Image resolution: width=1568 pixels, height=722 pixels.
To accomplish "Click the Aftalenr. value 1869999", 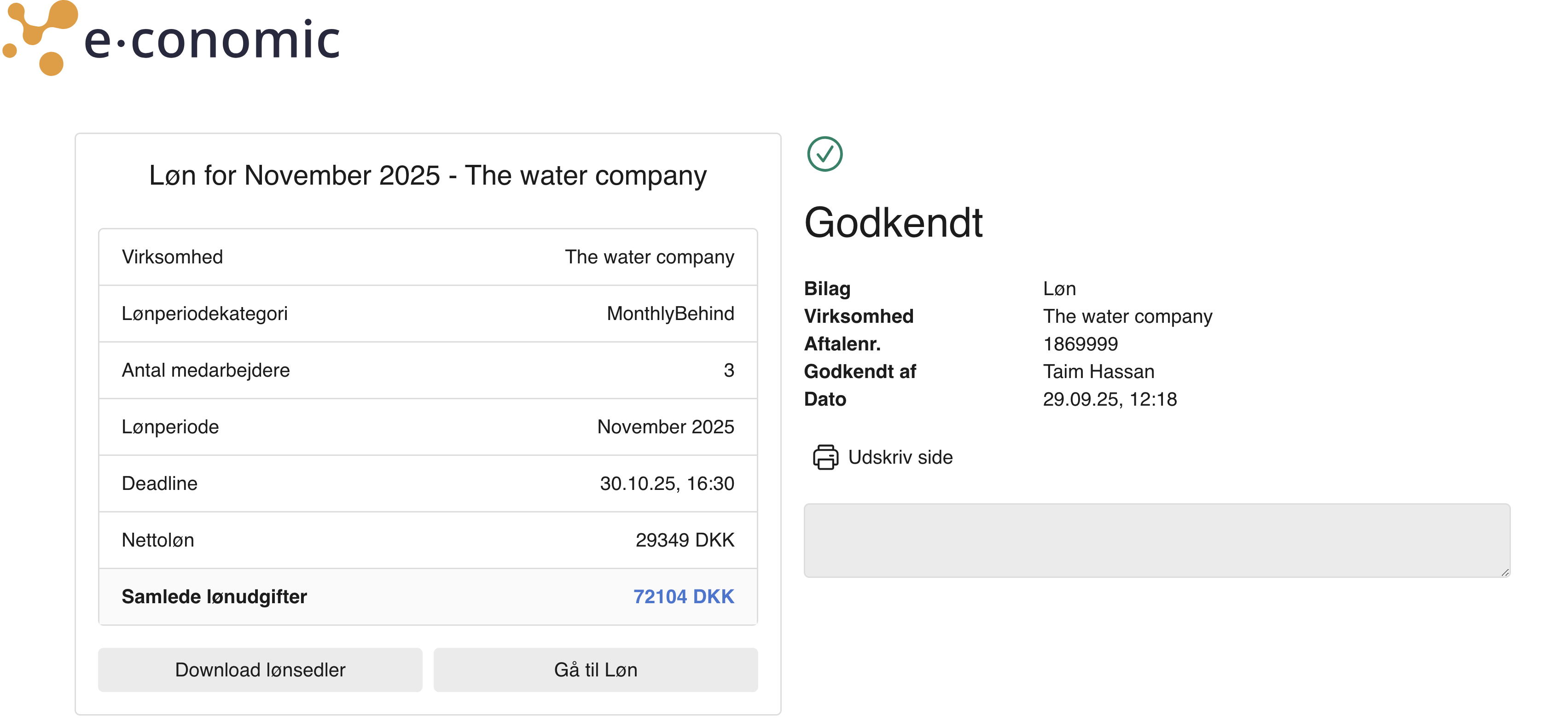I will point(1080,344).
